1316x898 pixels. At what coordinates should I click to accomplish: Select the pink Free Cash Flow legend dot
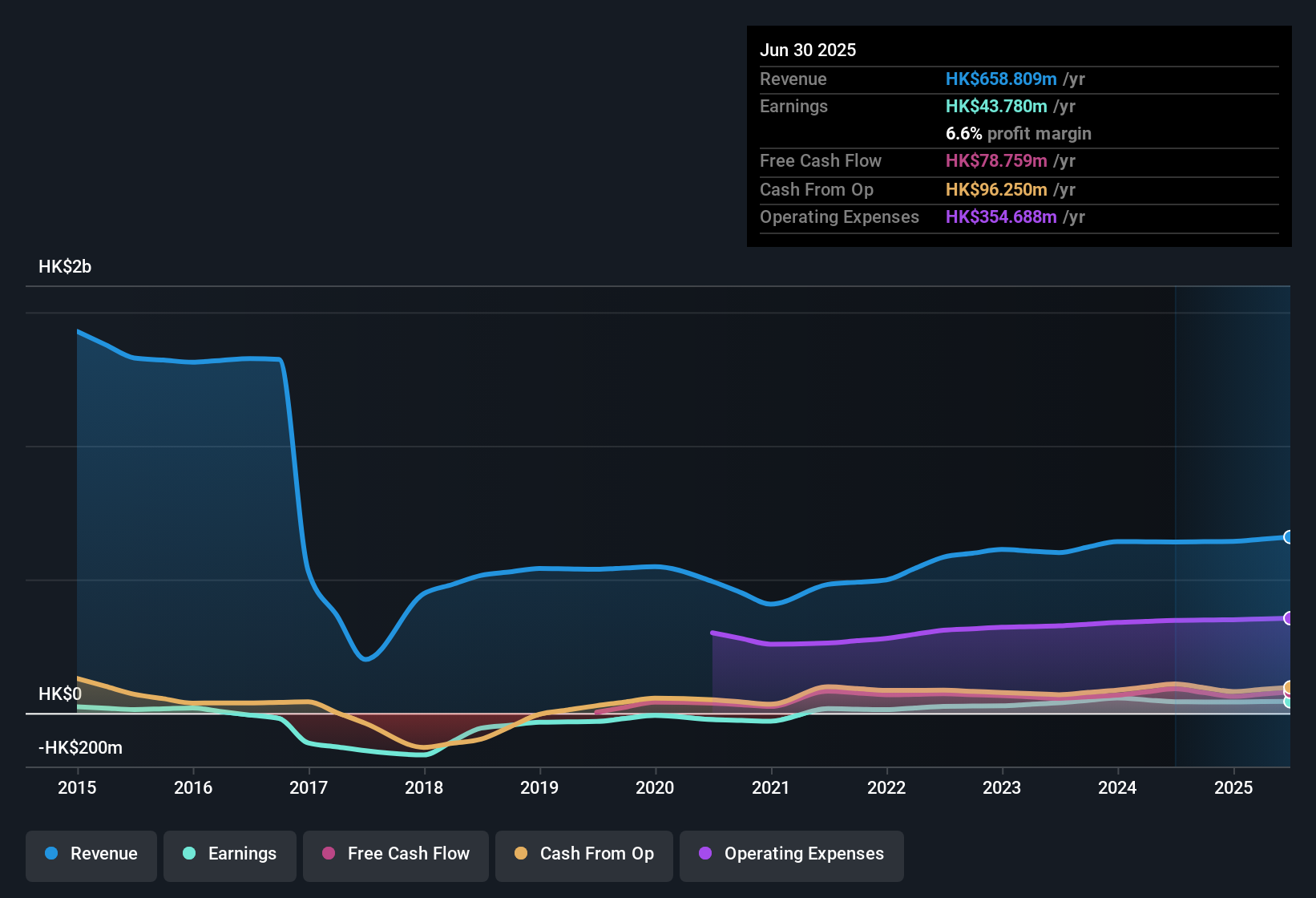[x=328, y=854]
